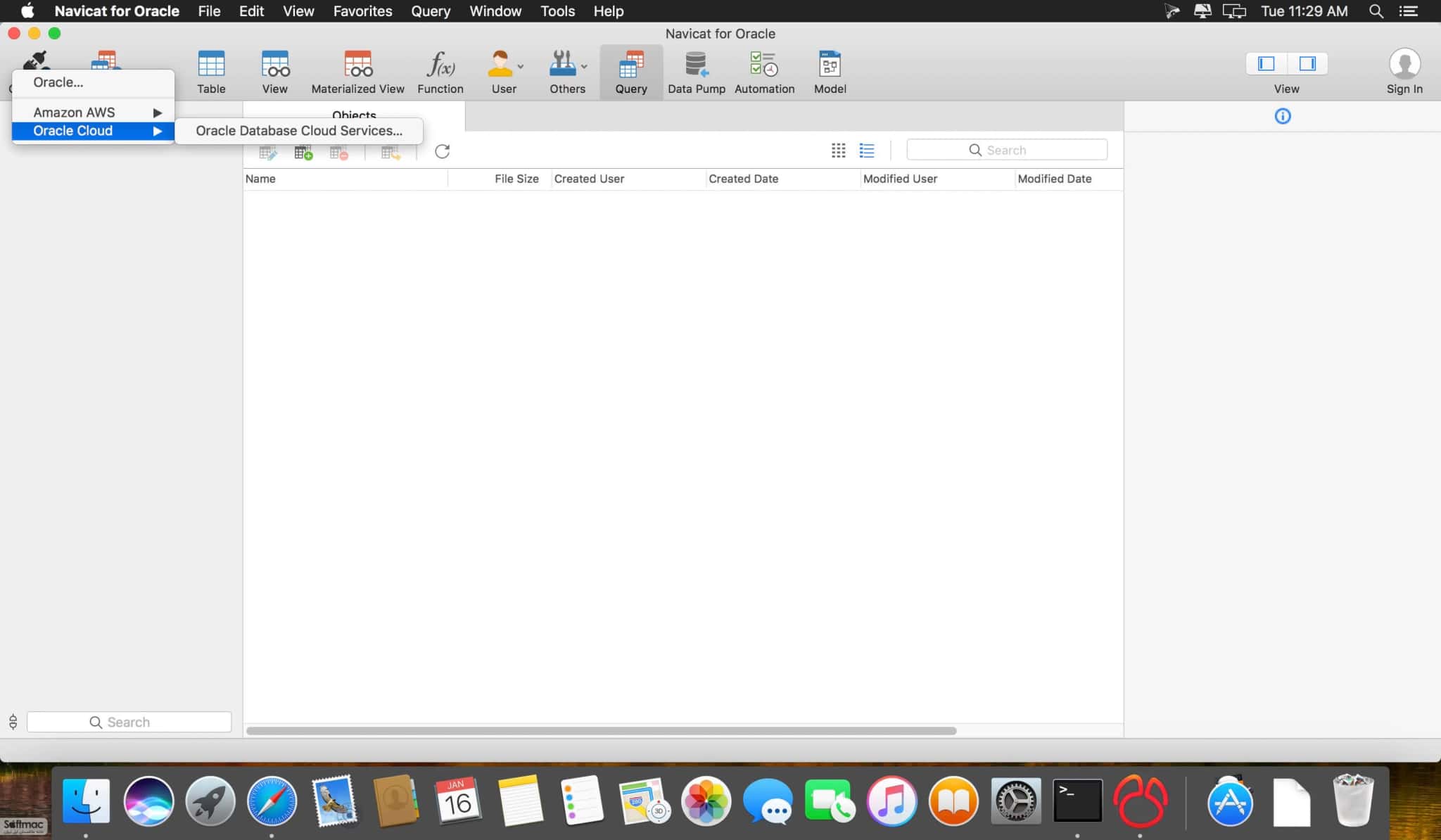Expand the Amazon AWS submenu
Screen dimensions: 1441x840
coord(93,112)
